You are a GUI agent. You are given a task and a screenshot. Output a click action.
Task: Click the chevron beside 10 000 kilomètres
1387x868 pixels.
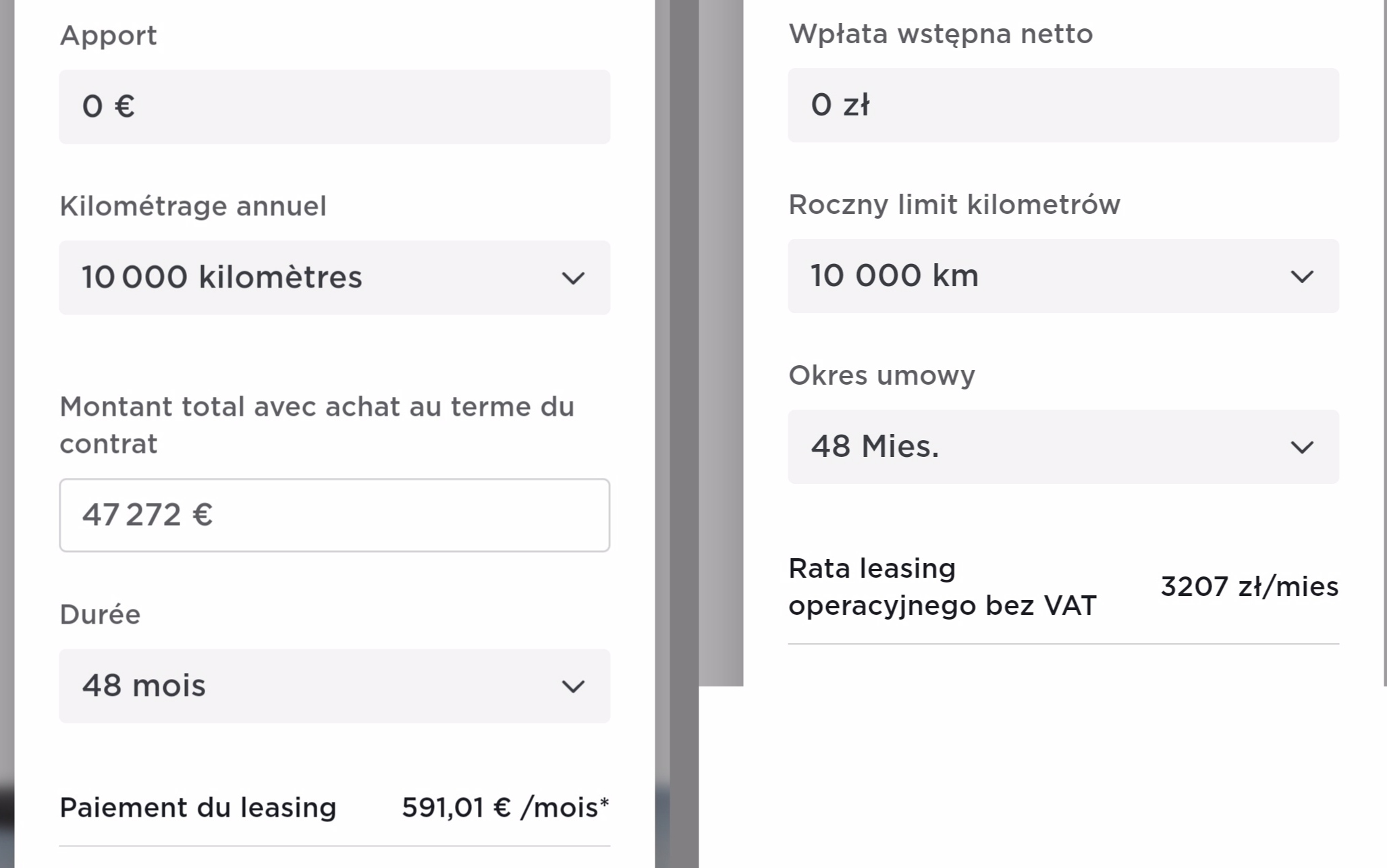(573, 278)
